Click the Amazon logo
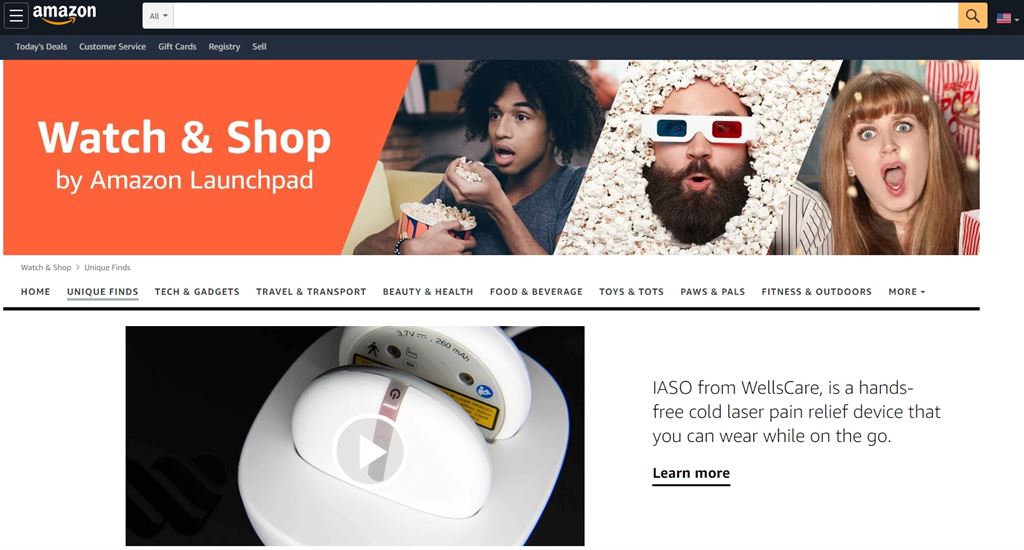This screenshot has width=1024, height=550. click(x=64, y=14)
